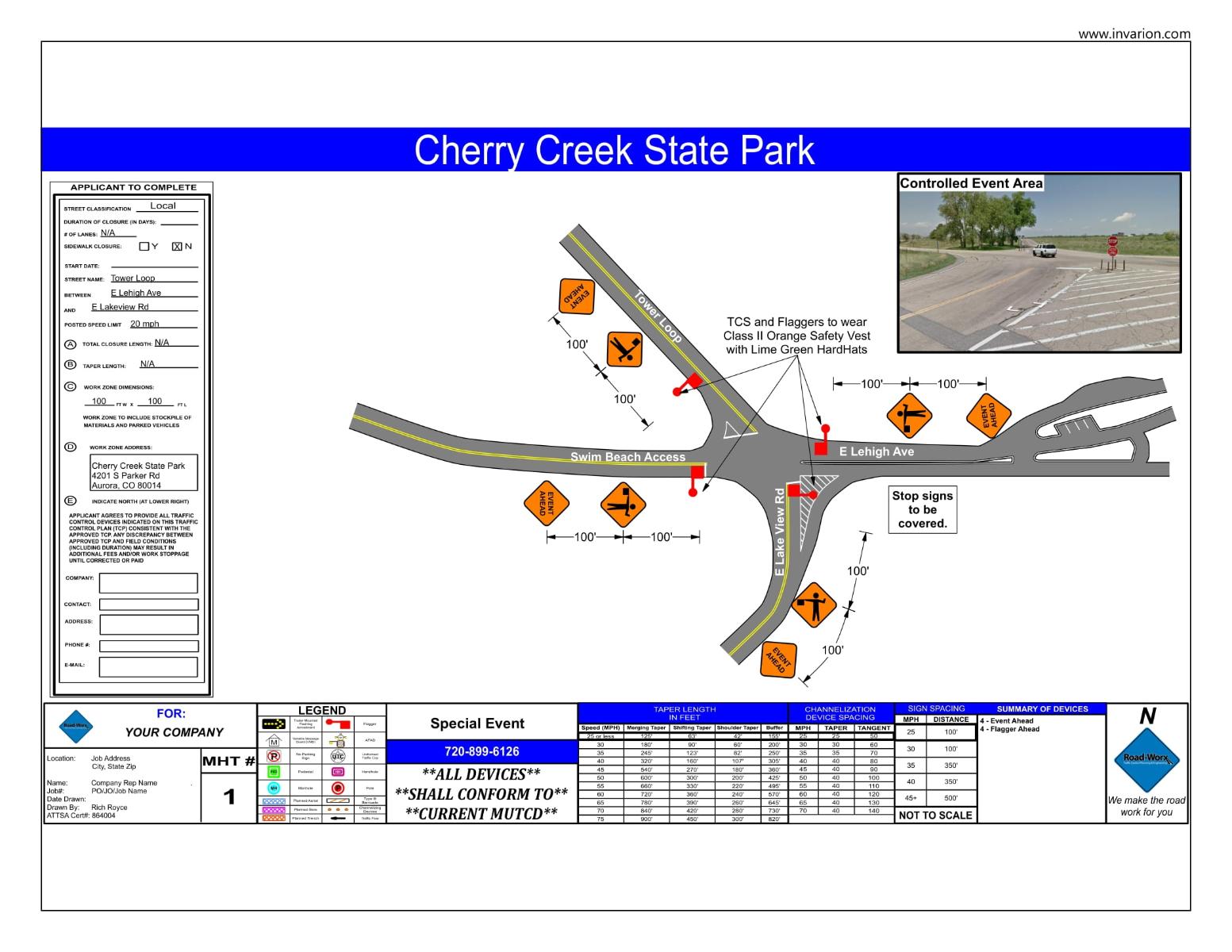This screenshot has width=1232, height=952.
Task: Click the Planned Aerial pattern swatch in legend
Action: point(274,801)
